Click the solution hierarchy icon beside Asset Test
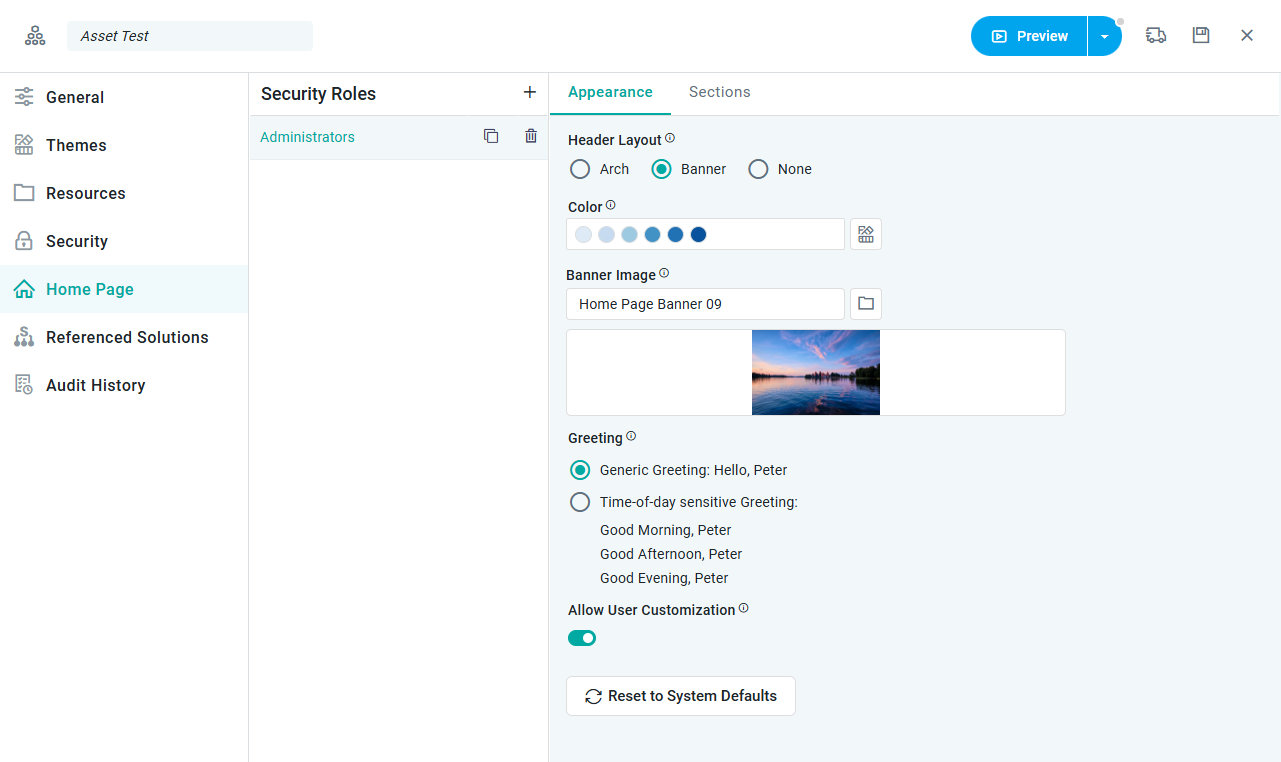The height and width of the screenshot is (762, 1281). 35,36
